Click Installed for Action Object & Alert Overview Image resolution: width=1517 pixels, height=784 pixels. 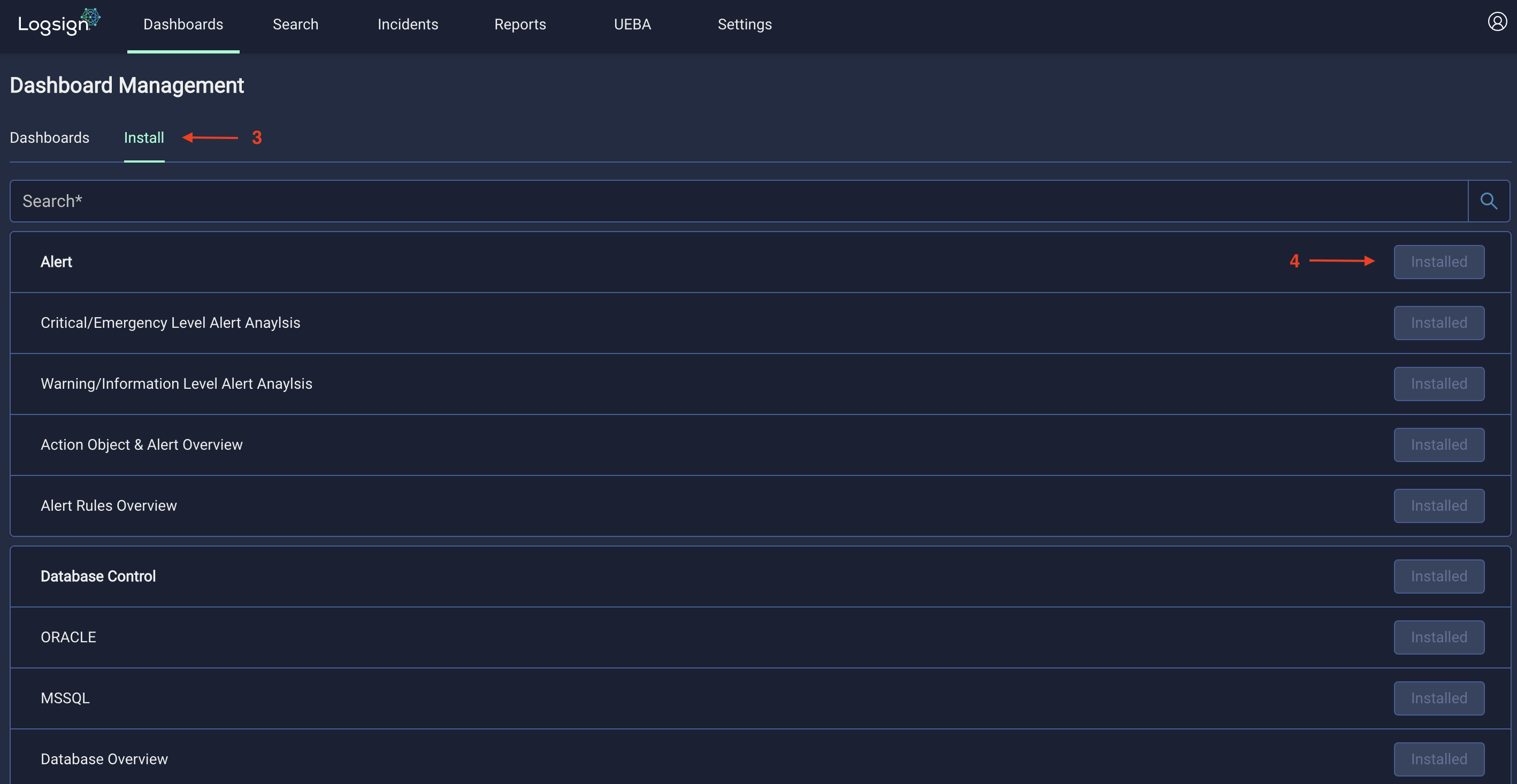pos(1439,445)
